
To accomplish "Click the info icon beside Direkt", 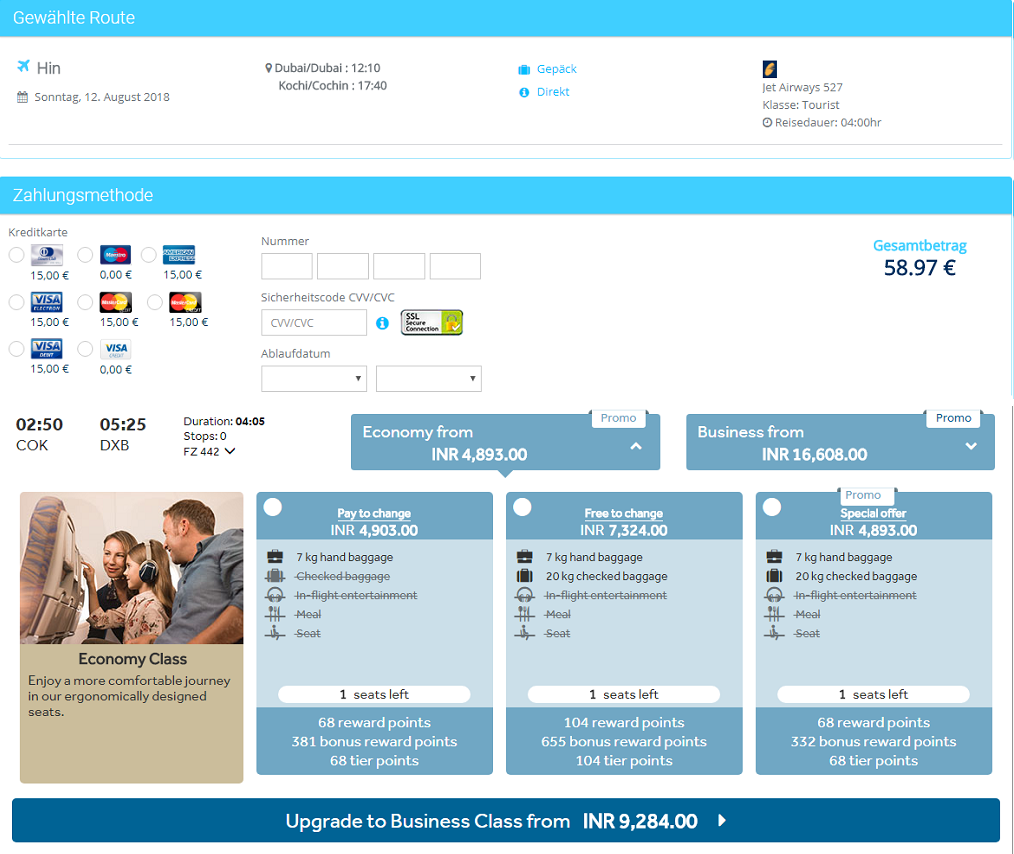I will pyautogui.click(x=524, y=92).
